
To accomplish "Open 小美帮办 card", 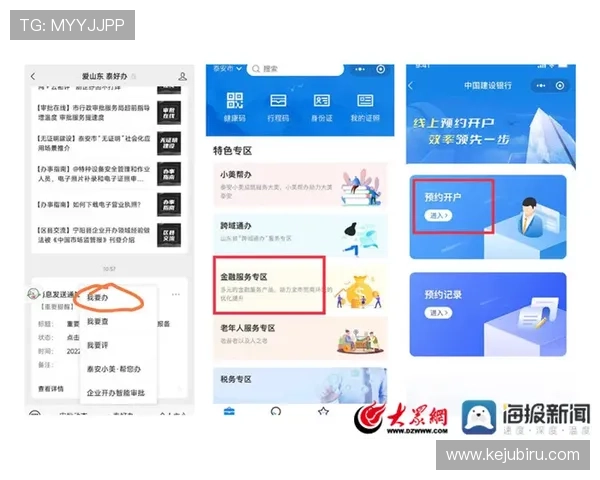I will [x=300, y=186].
